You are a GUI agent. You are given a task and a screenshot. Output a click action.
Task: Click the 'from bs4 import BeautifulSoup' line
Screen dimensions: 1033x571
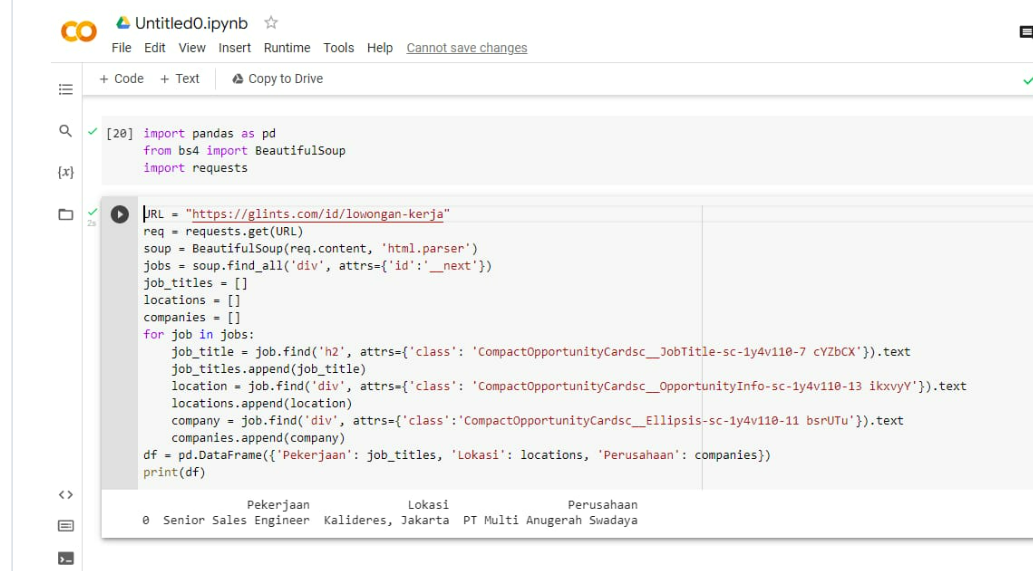point(244,151)
